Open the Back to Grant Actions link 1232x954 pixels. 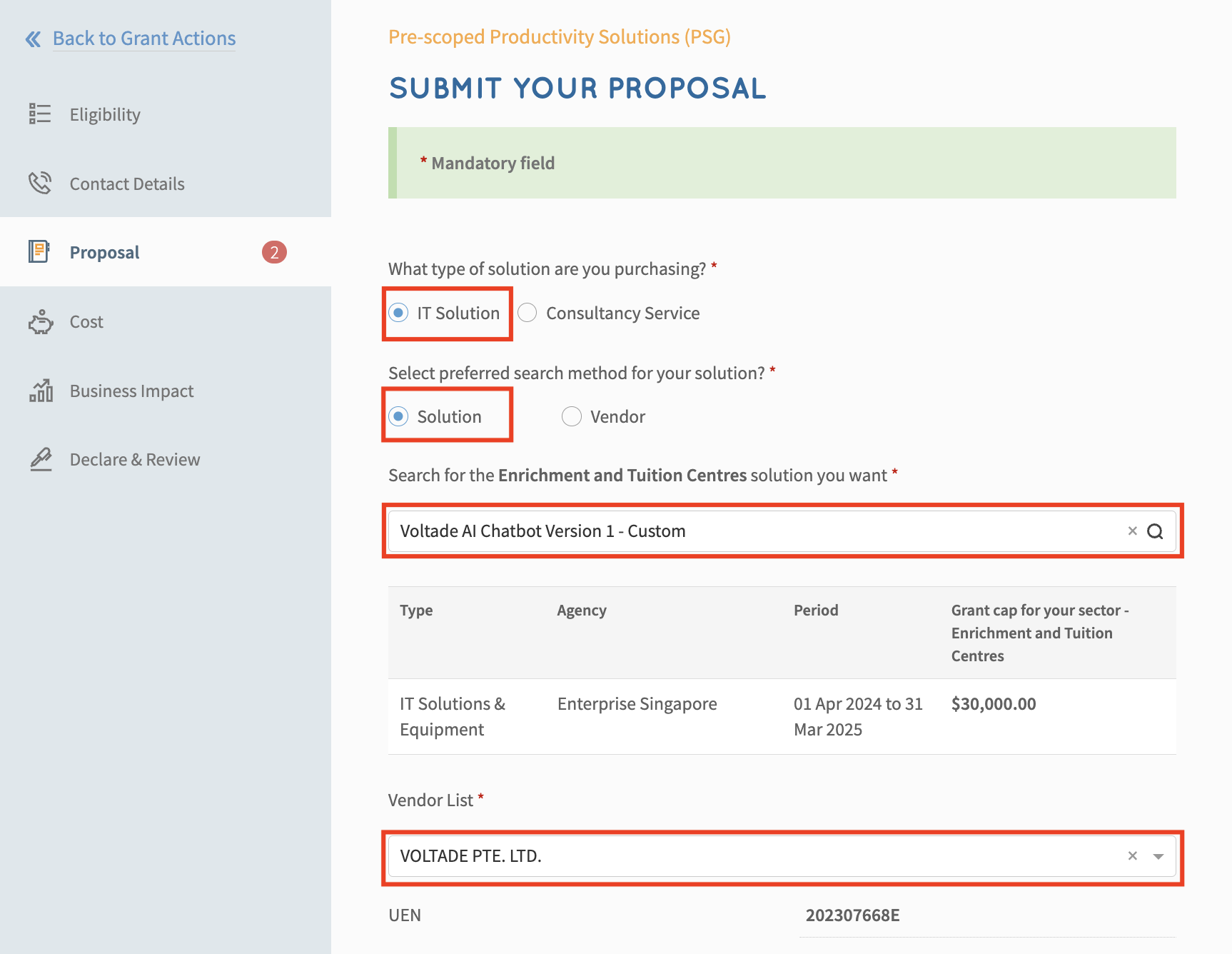(144, 39)
